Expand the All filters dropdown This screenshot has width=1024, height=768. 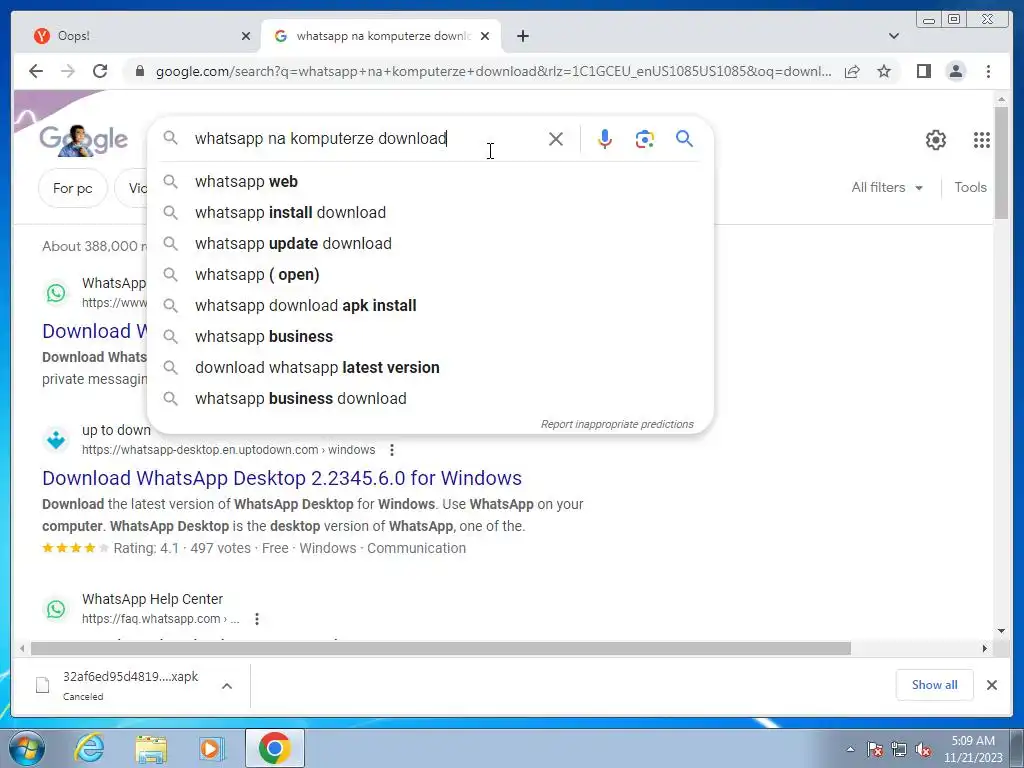tap(887, 187)
